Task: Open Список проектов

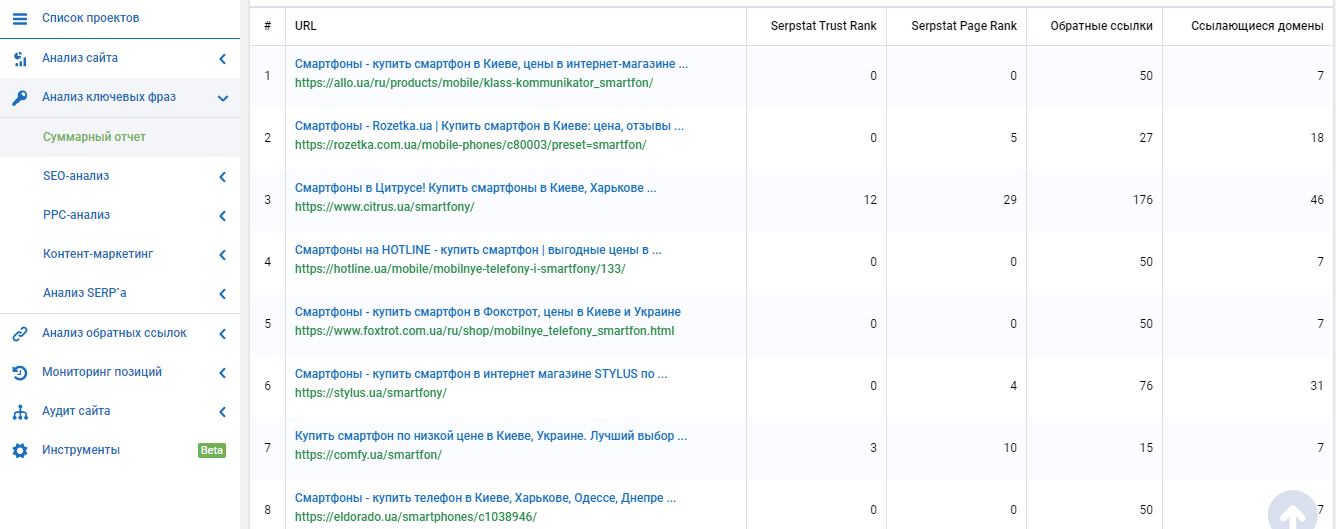Action: 91,18
